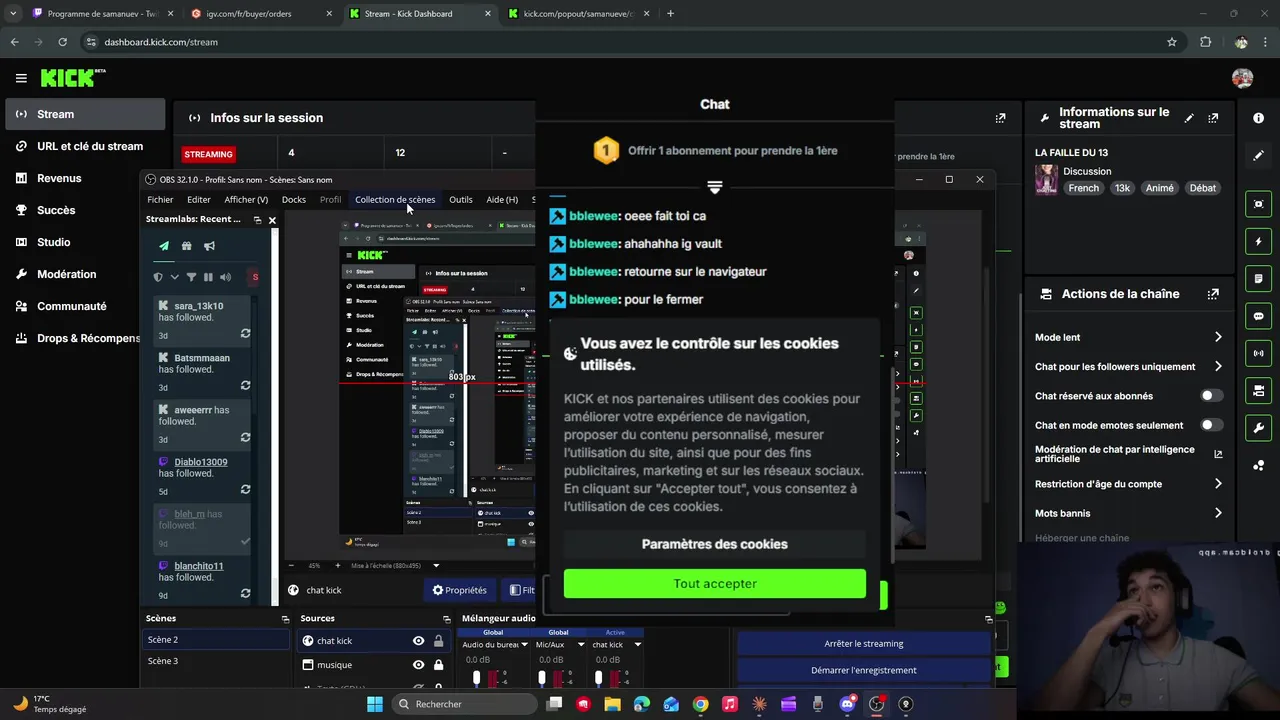Screen dimensions: 1280x720
Task: Click the chat bubble icon in right rail
Action: tap(1258, 316)
